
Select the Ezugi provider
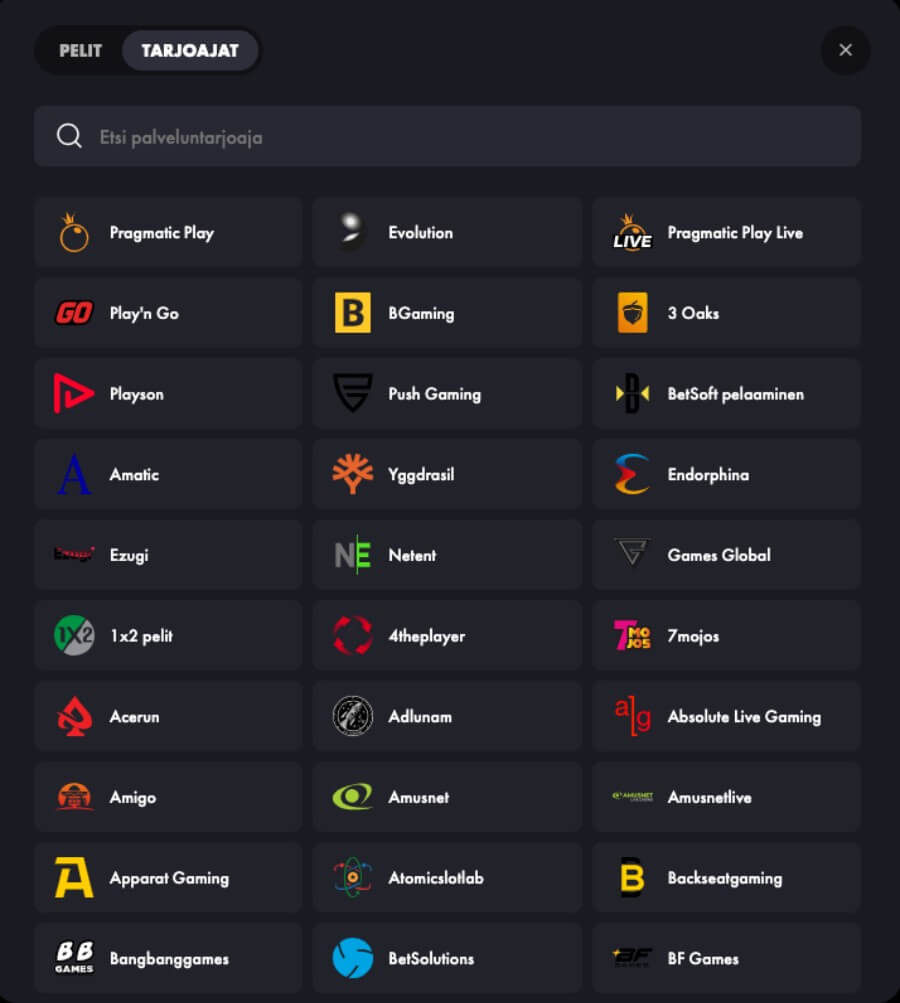168,555
